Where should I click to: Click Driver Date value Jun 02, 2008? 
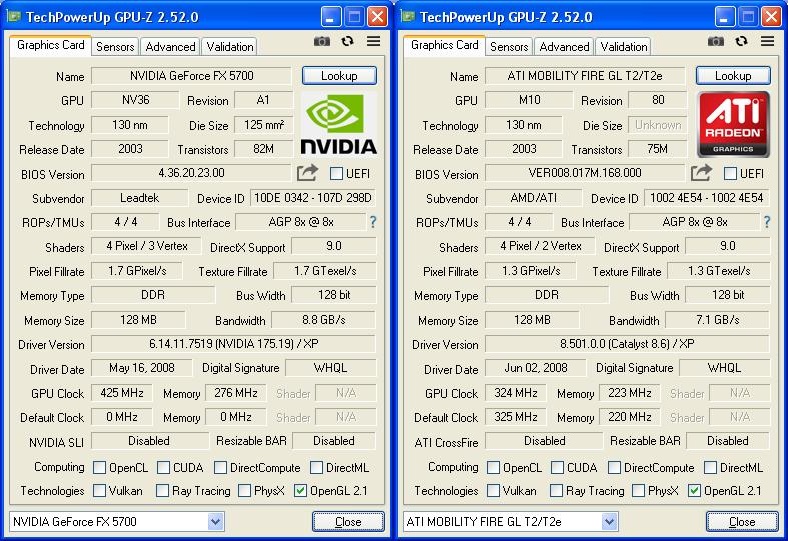[x=536, y=368]
